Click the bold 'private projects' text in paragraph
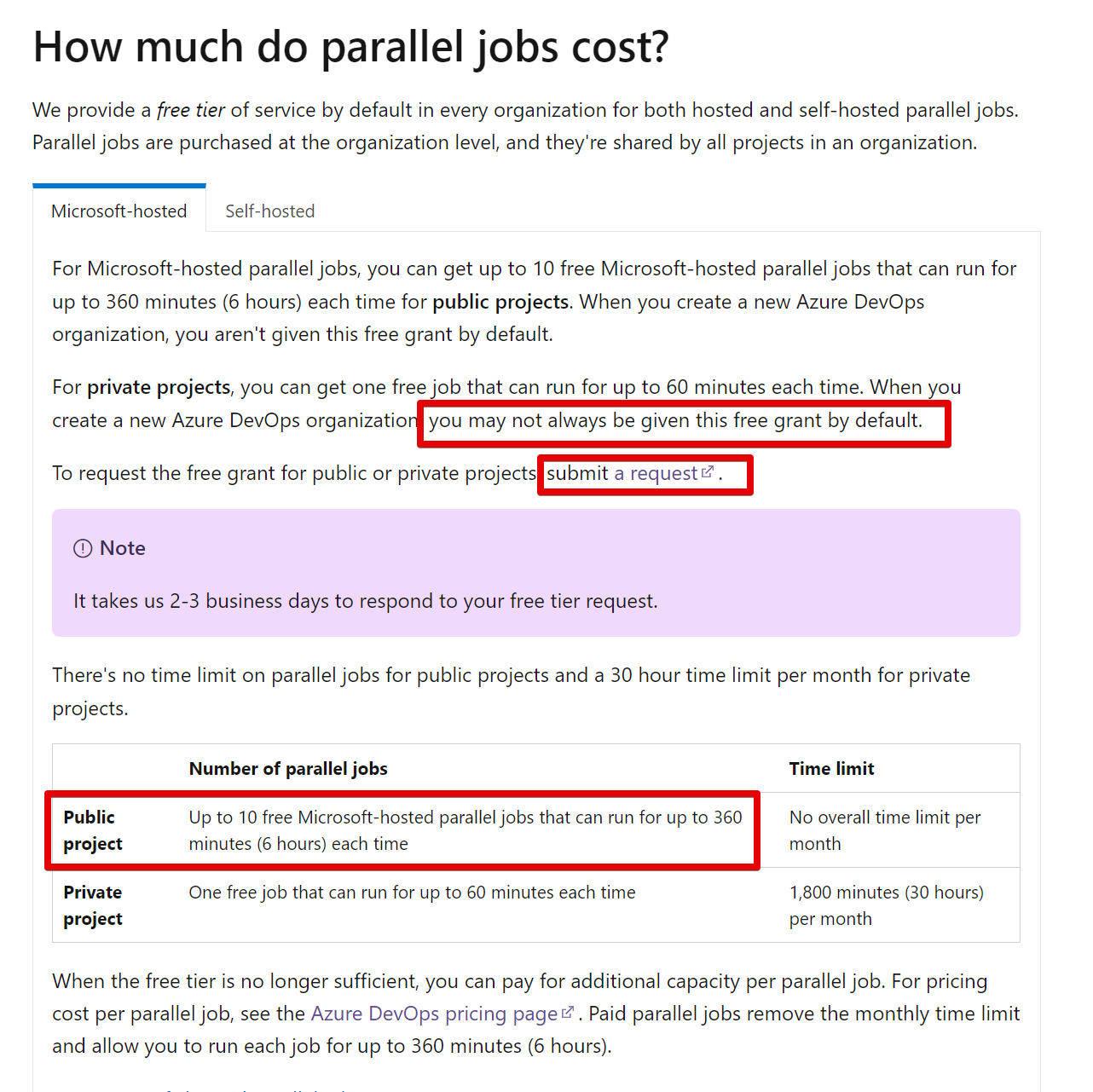The height and width of the screenshot is (1092, 1093). pyautogui.click(x=159, y=387)
